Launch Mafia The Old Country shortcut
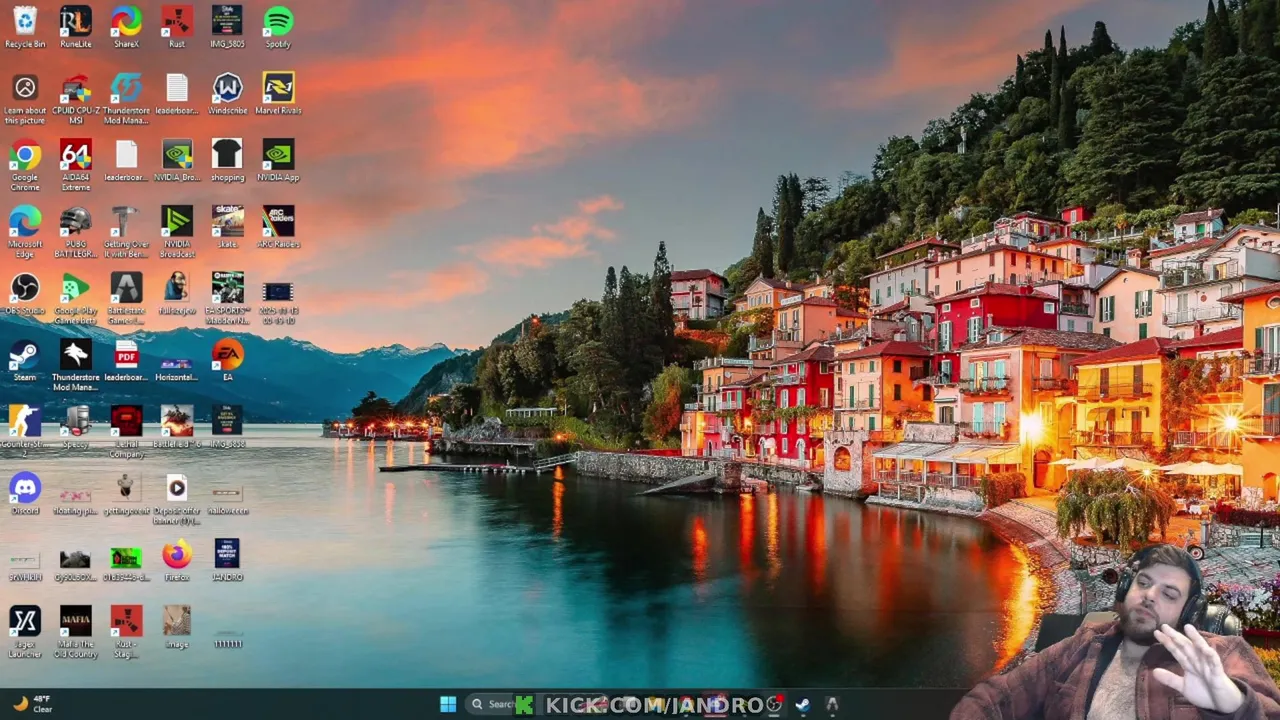This screenshot has height=720, width=1280. [76, 631]
